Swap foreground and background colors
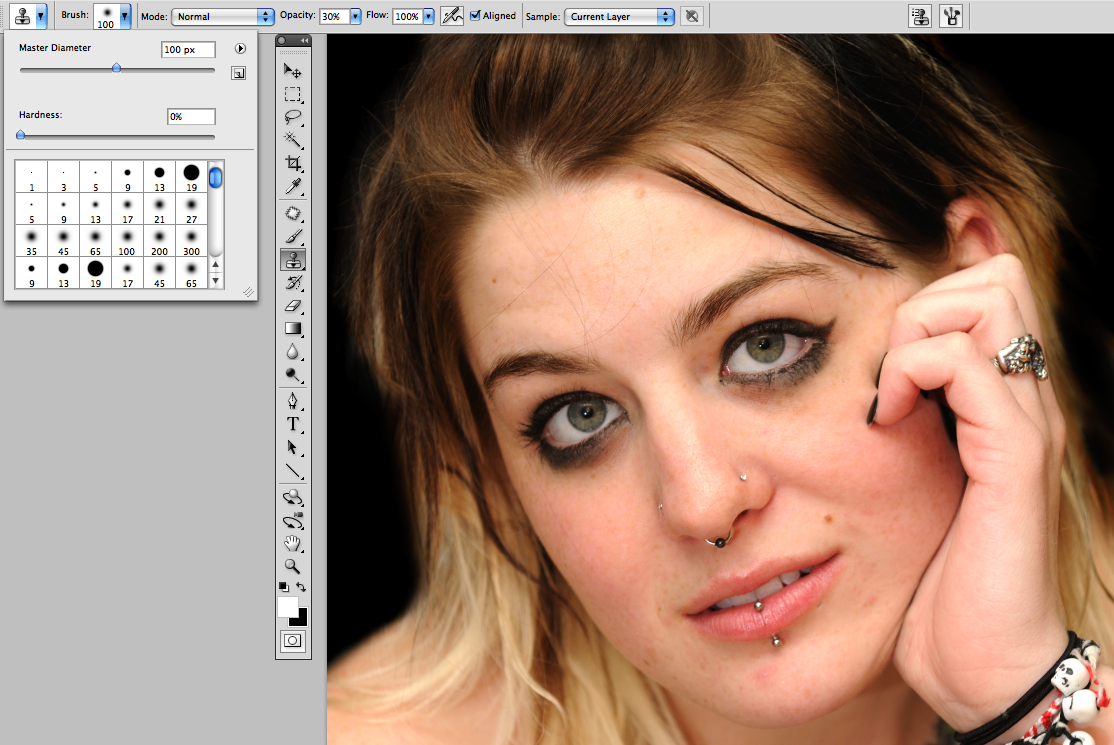This screenshot has width=1114, height=745. tap(301, 587)
